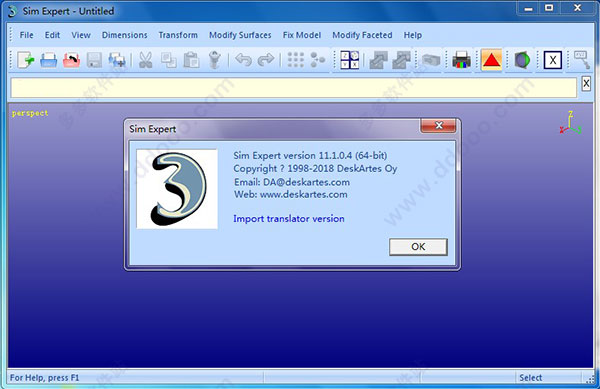Click the Undo arrow icon

click(x=243, y=60)
